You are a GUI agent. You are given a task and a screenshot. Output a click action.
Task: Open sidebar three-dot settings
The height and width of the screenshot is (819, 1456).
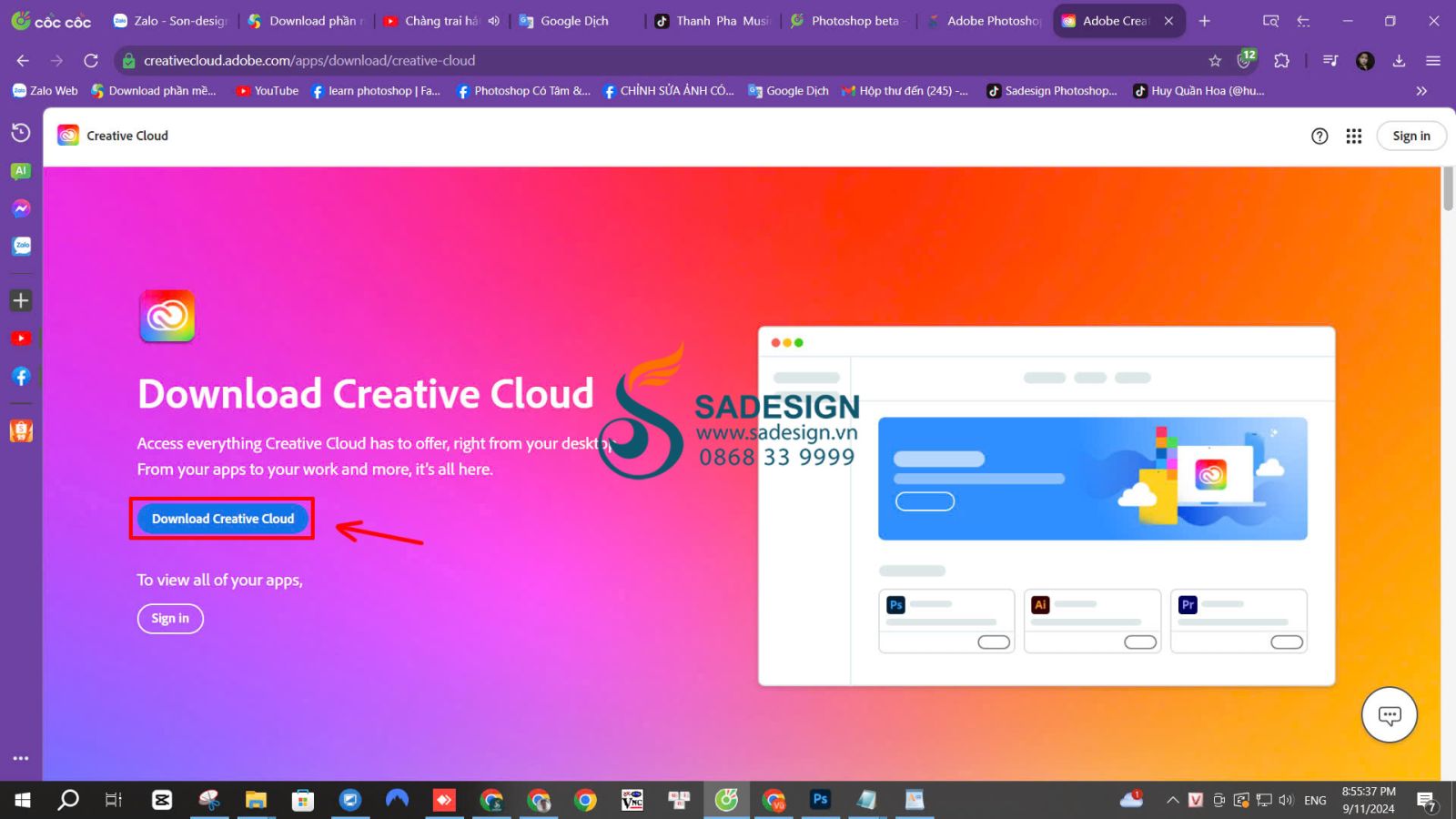click(21, 758)
